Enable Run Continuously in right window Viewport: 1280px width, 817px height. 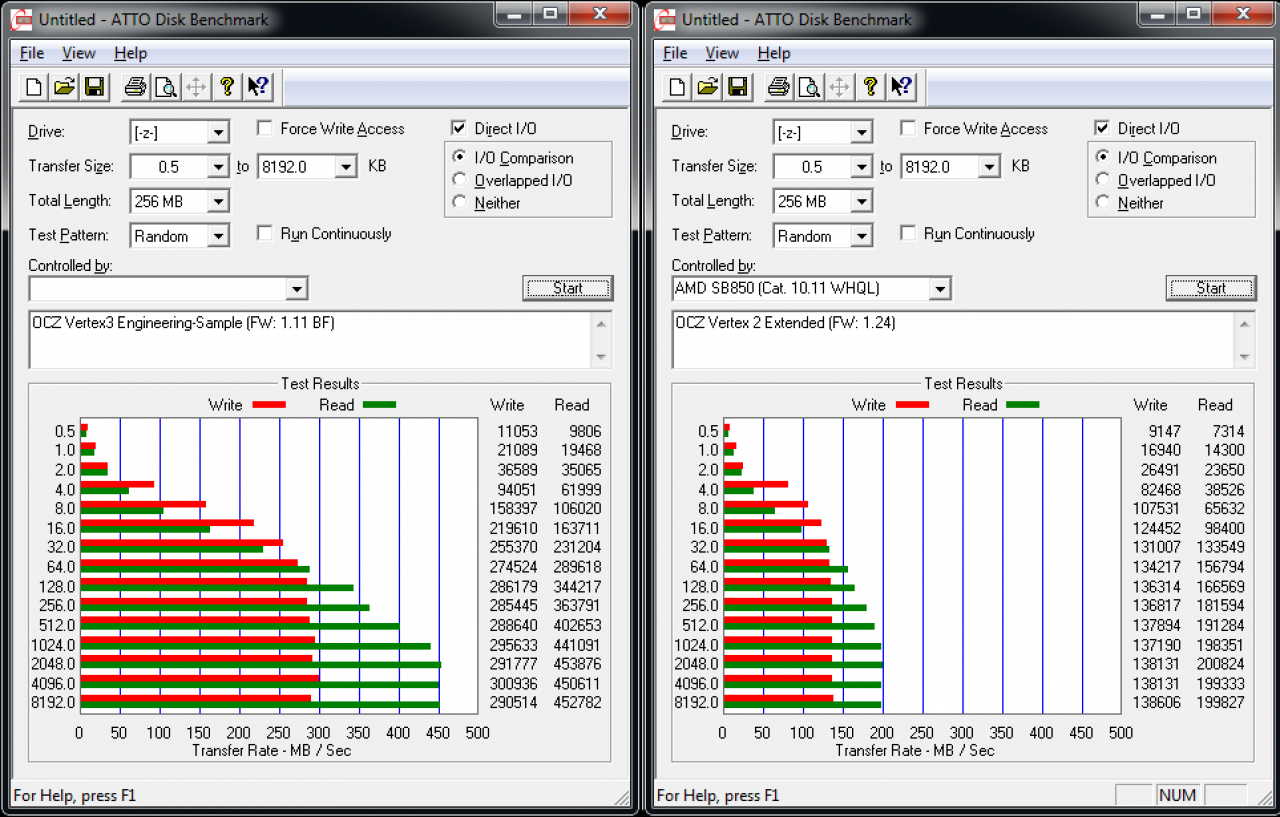908,233
